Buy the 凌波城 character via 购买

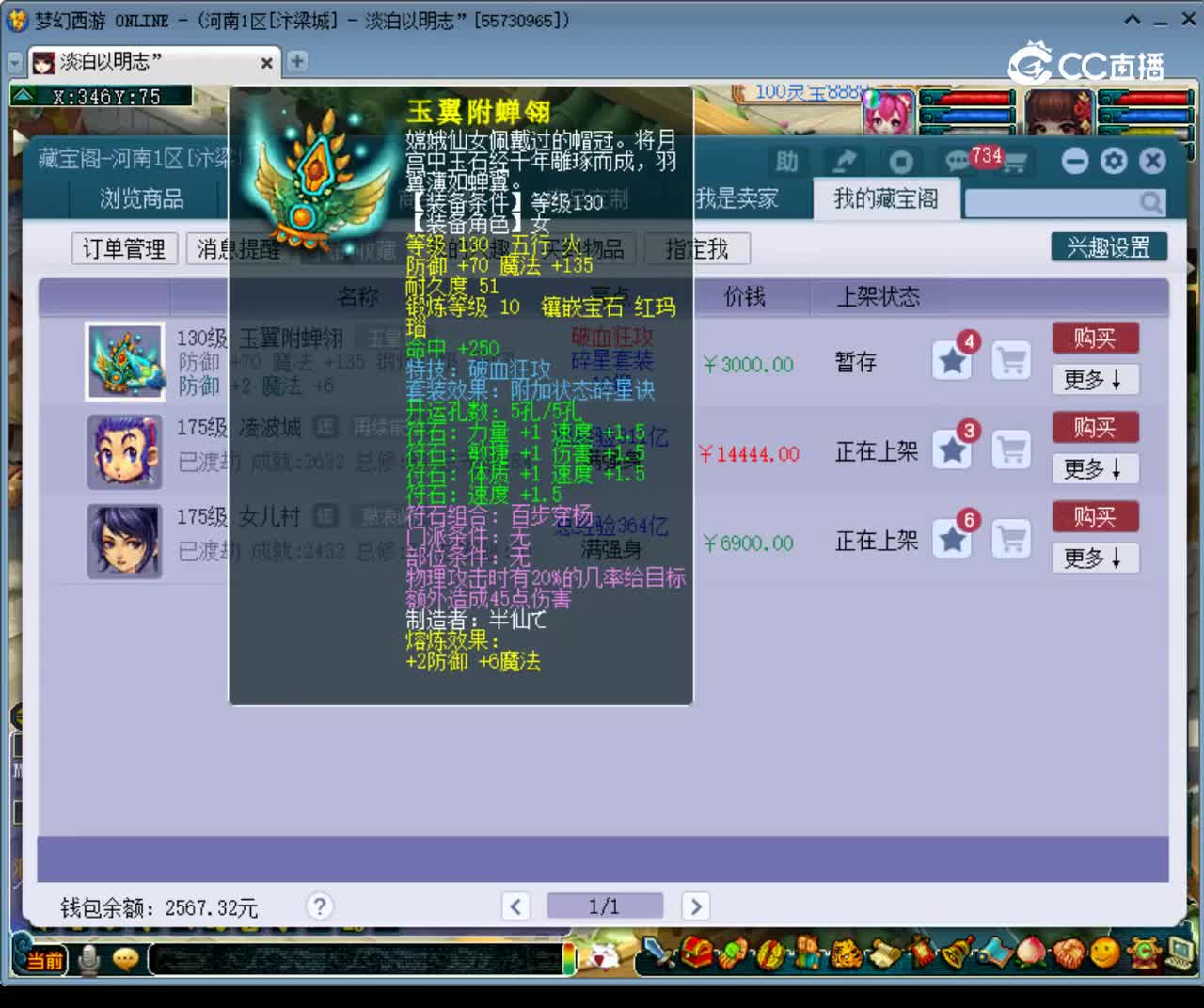click(x=1095, y=427)
